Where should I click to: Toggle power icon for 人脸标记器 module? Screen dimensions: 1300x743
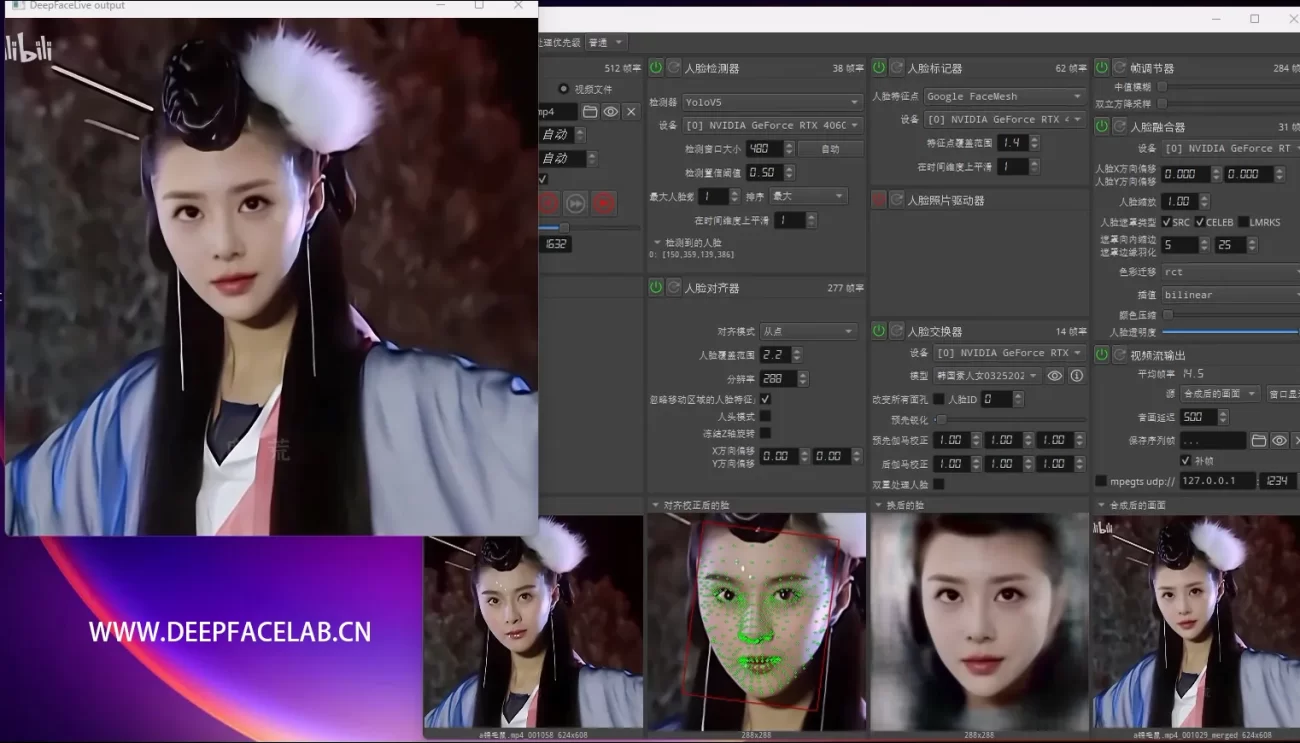pyautogui.click(x=879, y=67)
